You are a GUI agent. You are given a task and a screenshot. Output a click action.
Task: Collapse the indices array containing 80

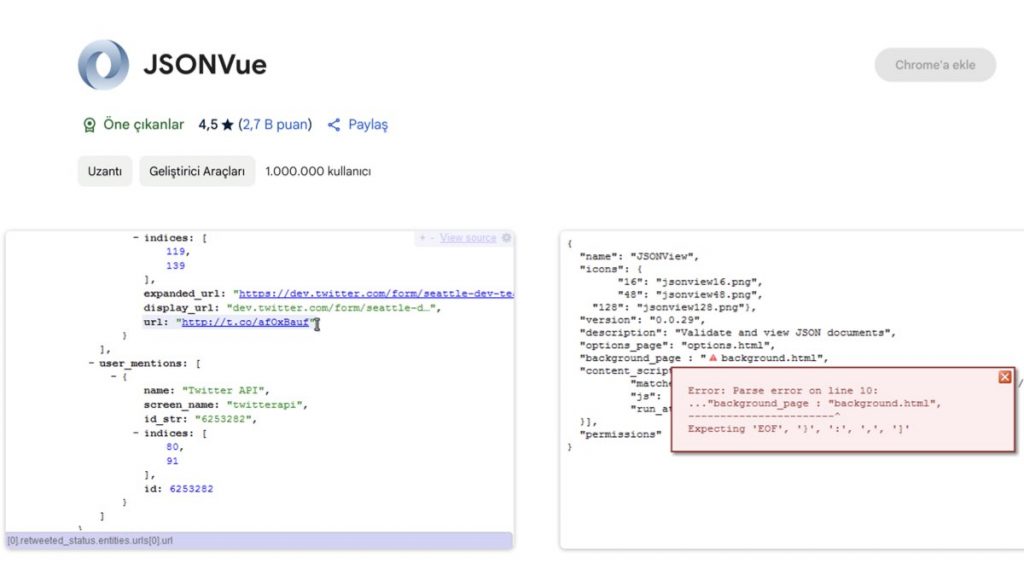tap(136, 433)
